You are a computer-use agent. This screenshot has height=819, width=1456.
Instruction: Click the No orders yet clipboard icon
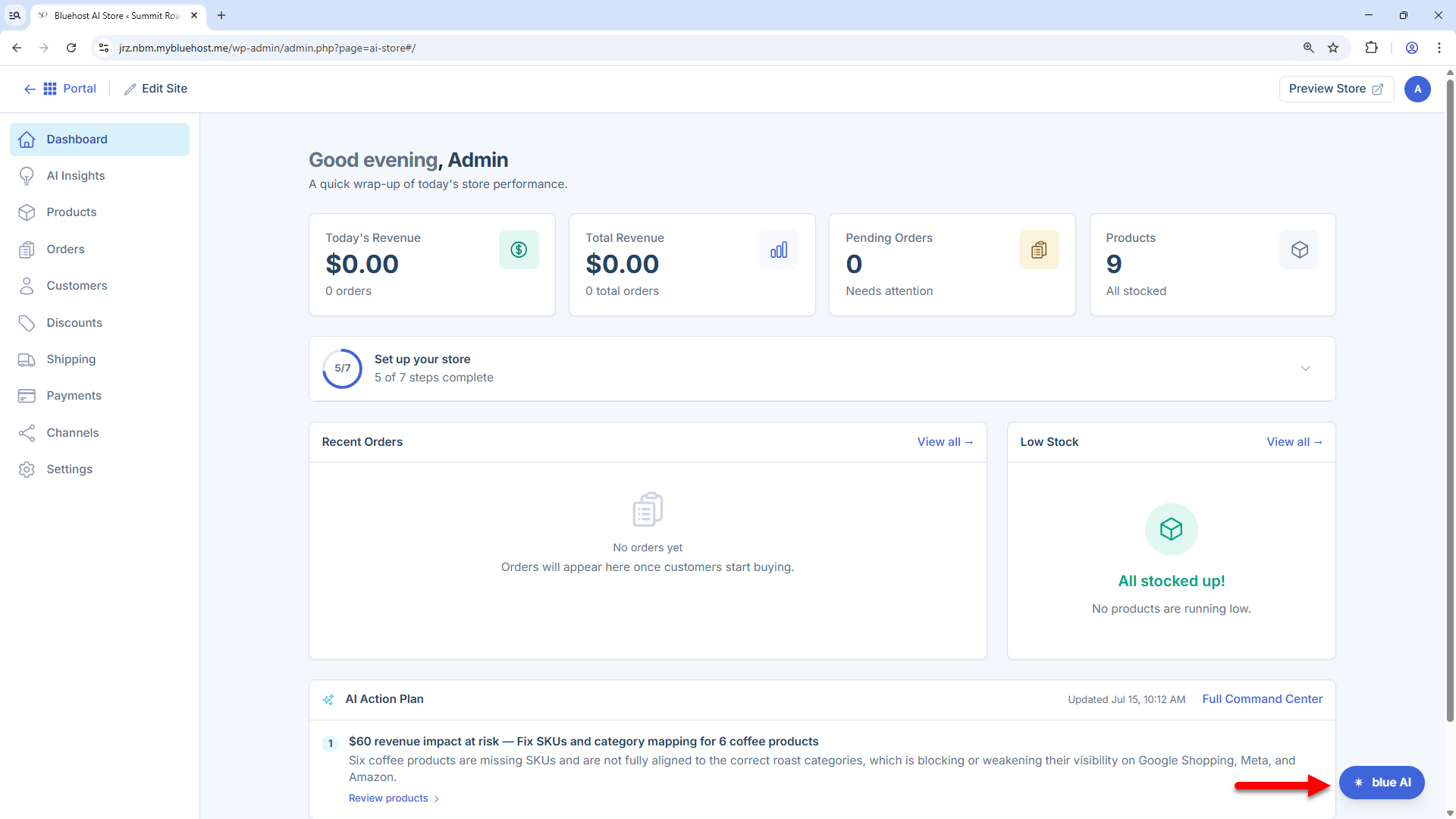point(648,510)
